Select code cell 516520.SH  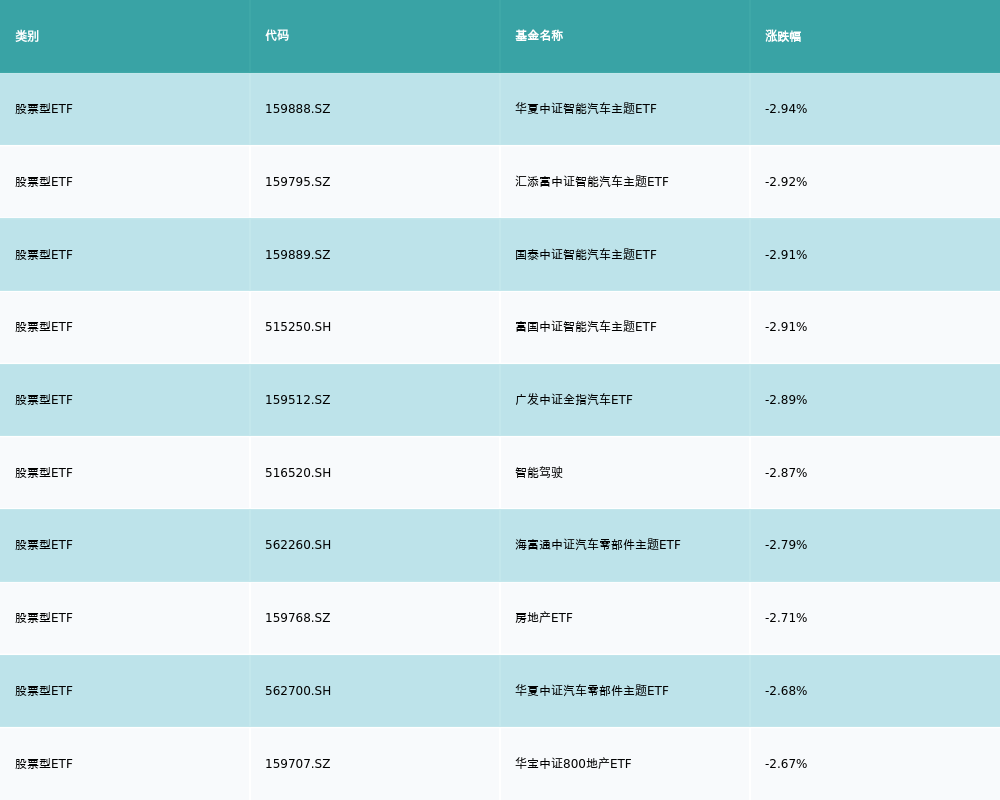298,473
